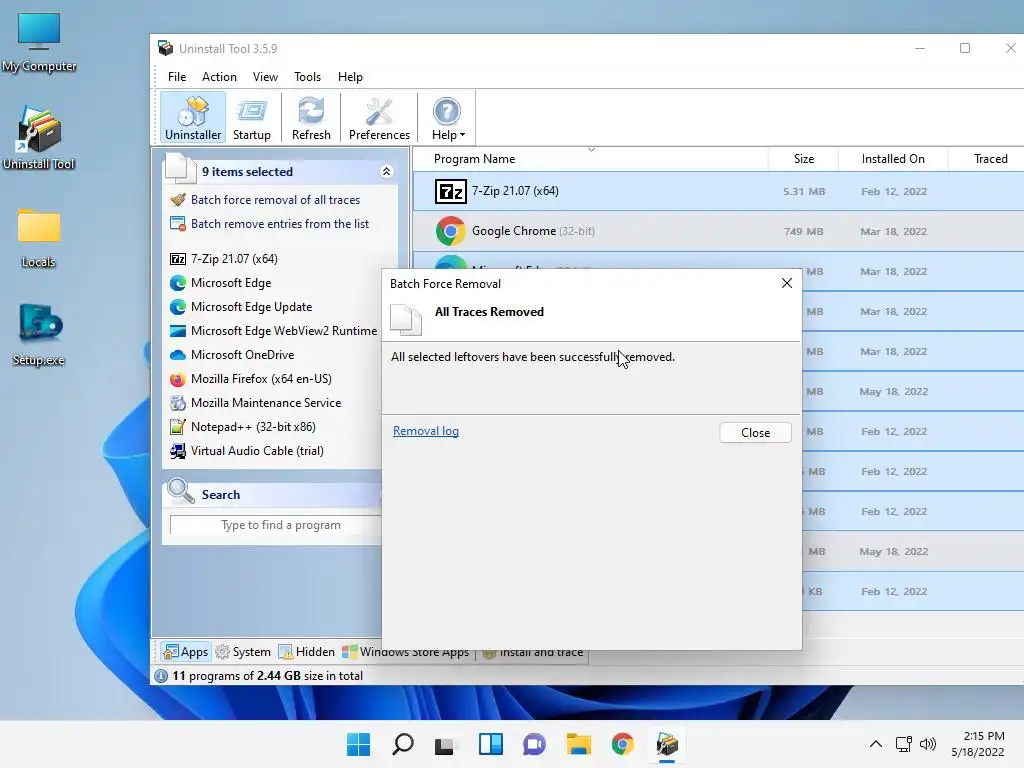Select the Google Chrome row in program table
Screen dimensions: 1024x768
point(718,231)
